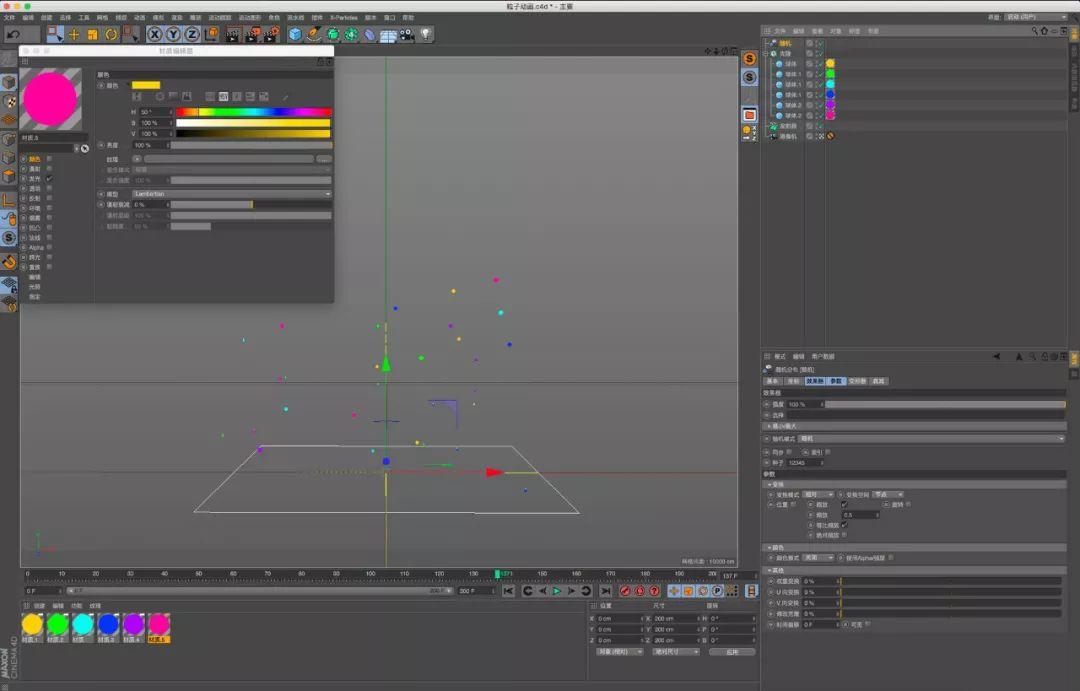Screen dimensions: 1080x691
Task: Toggle the X-axis lock icon
Action: (153, 34)
